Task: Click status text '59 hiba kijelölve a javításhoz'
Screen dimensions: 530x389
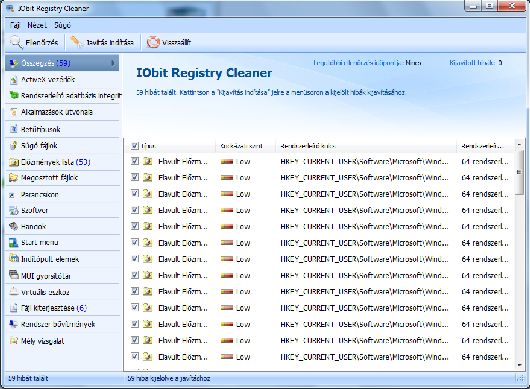Action: click(169, 379)
